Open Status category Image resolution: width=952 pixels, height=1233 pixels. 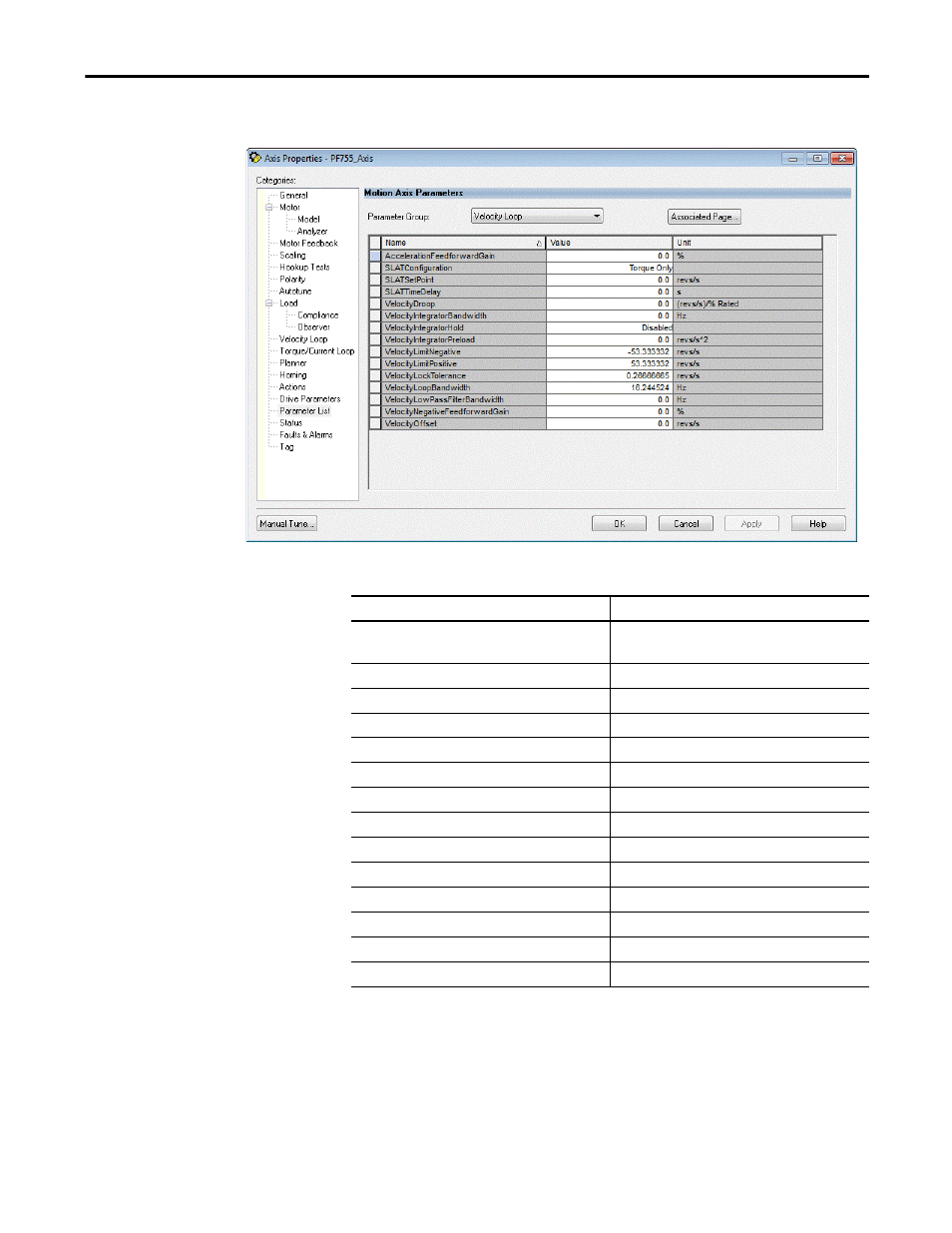pos(290,423)
